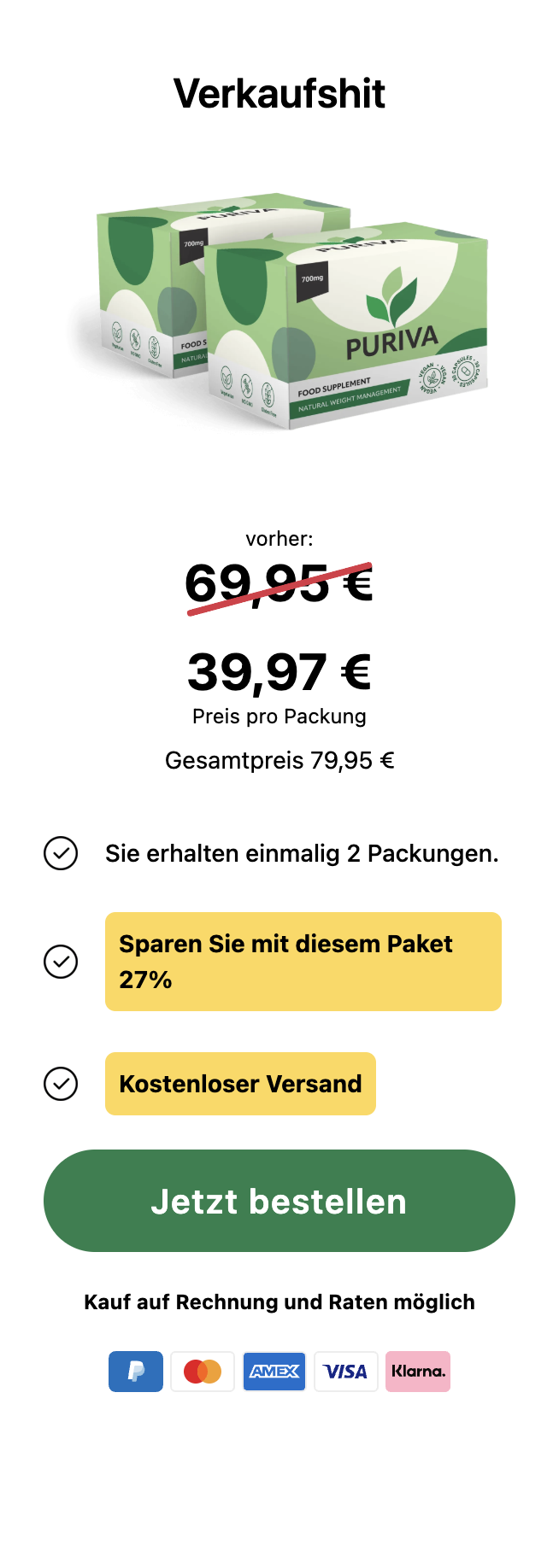Click checkmark icon beside 'Kostenloser Versand'
559x1568 pixels.
click(x=61, y=1084)
